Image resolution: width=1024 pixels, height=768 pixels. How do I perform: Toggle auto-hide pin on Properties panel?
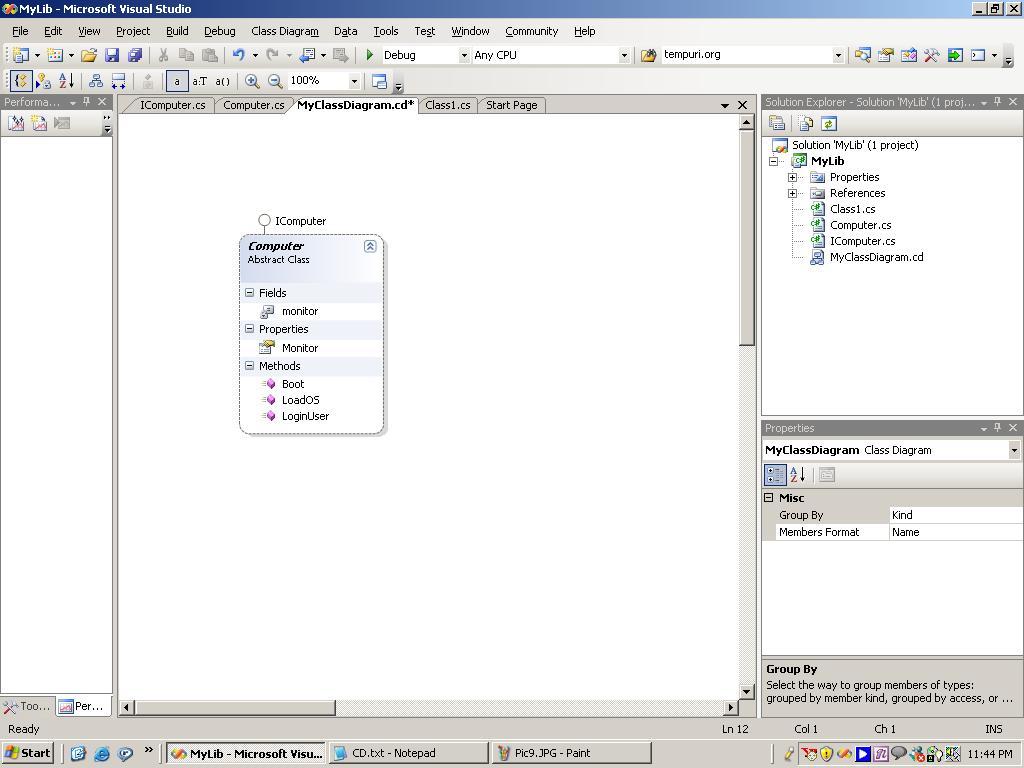pyautogui.click(x=997, y=427)
